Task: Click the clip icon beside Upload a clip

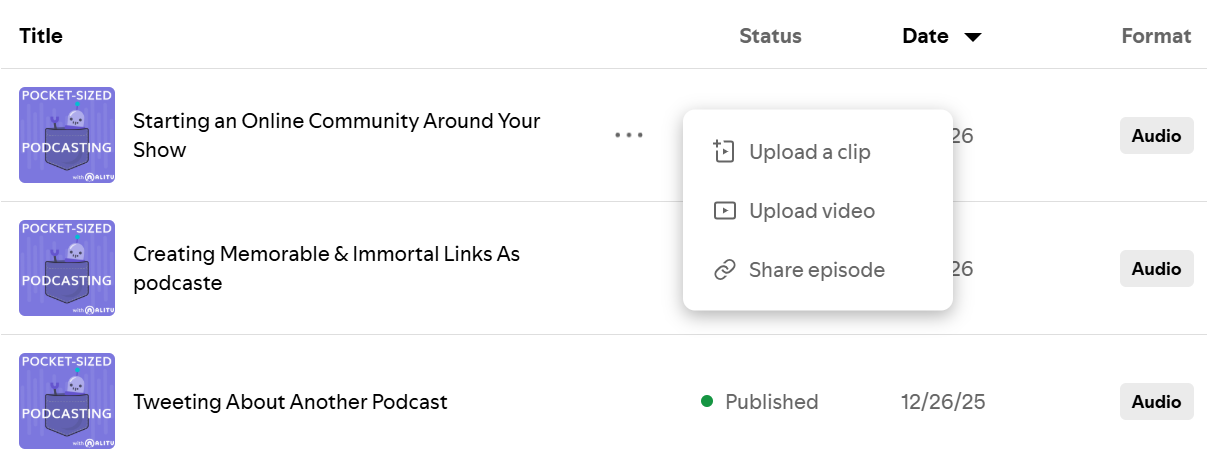Action: (724, 152)
